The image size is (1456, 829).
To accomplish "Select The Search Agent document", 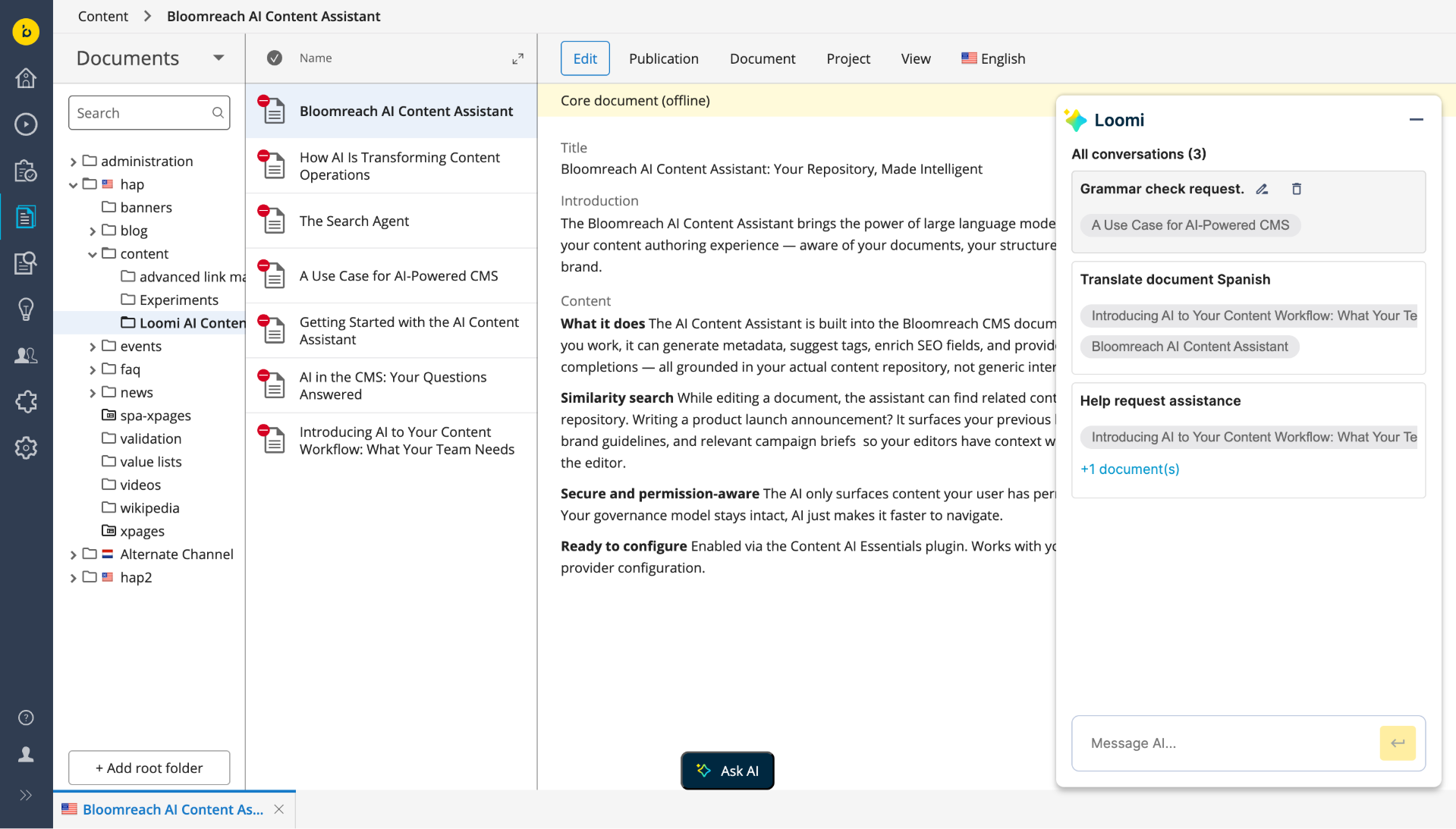I will tap(354, 221).
